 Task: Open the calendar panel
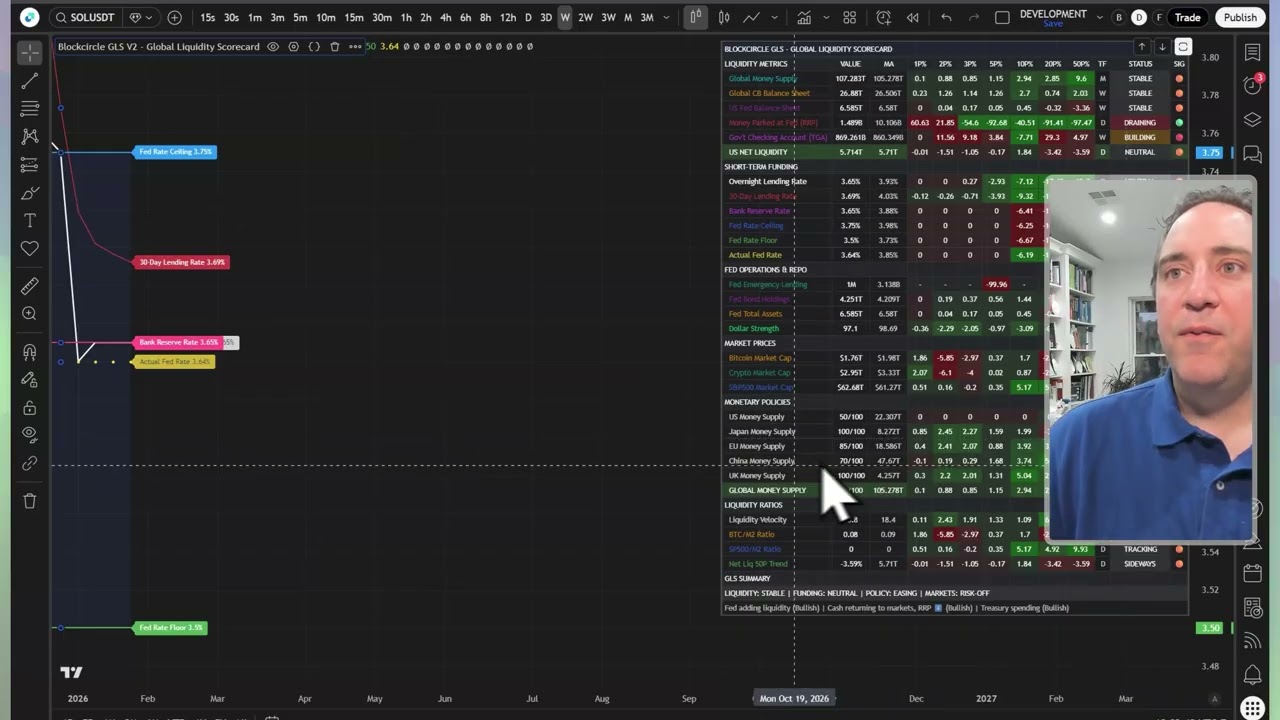click(x=1253, y=573)
